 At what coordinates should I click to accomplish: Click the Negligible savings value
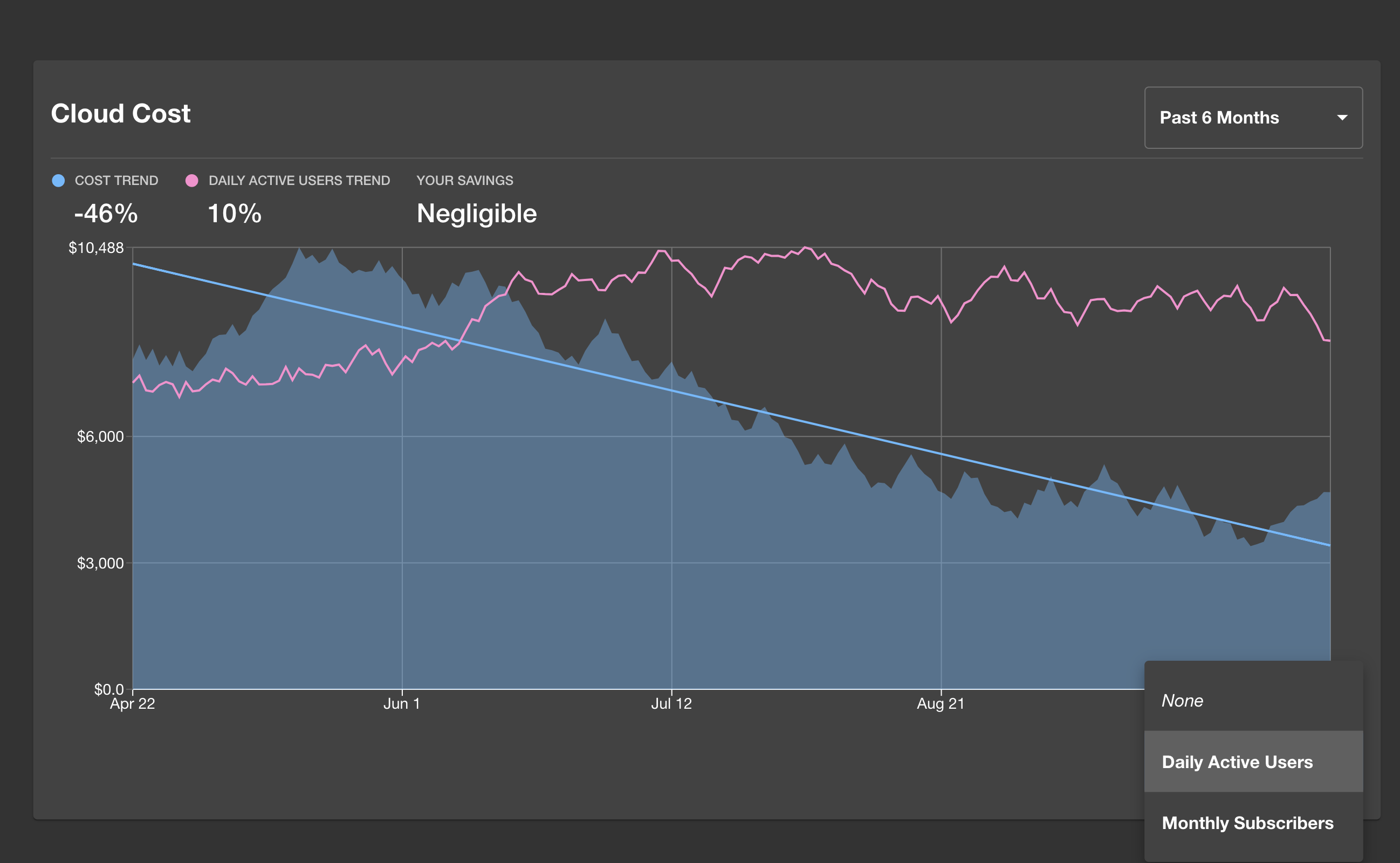[x=476, y=214]
